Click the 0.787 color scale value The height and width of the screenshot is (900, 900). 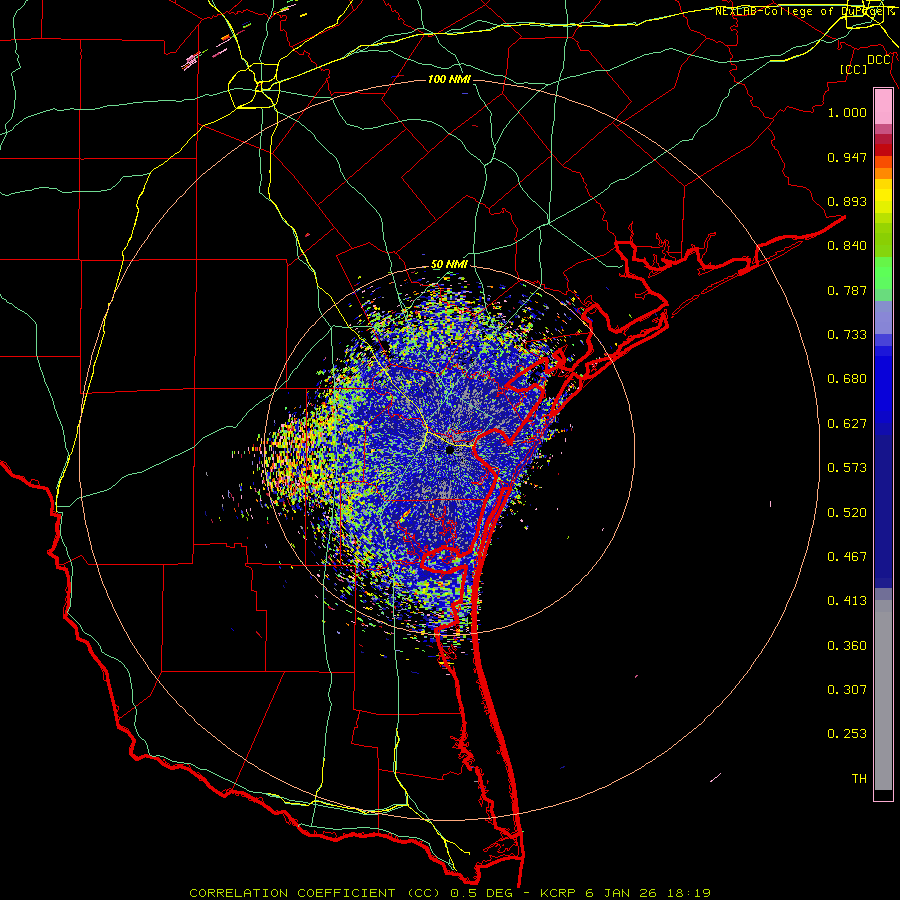pyautogui.click(x=847, y=290)
